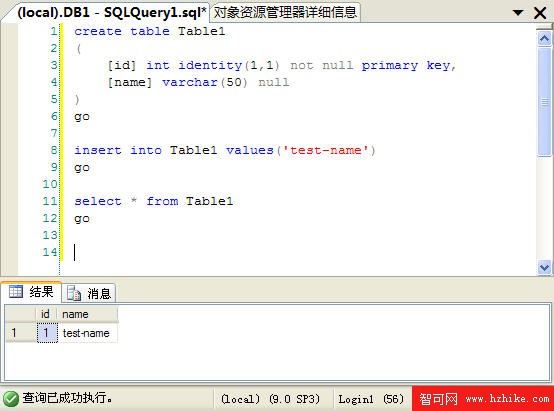
Task: Open the active documents dropdown arrow
Action: point(518,13)
